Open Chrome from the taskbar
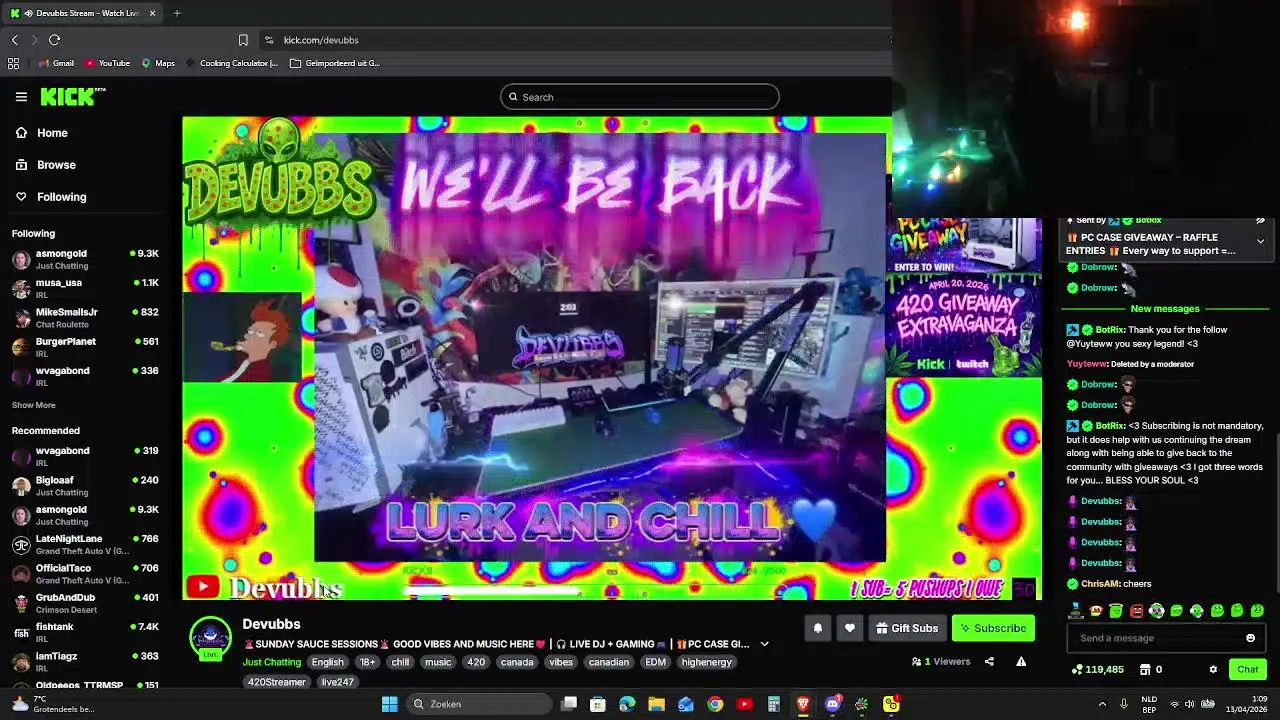 pos(715,704)
